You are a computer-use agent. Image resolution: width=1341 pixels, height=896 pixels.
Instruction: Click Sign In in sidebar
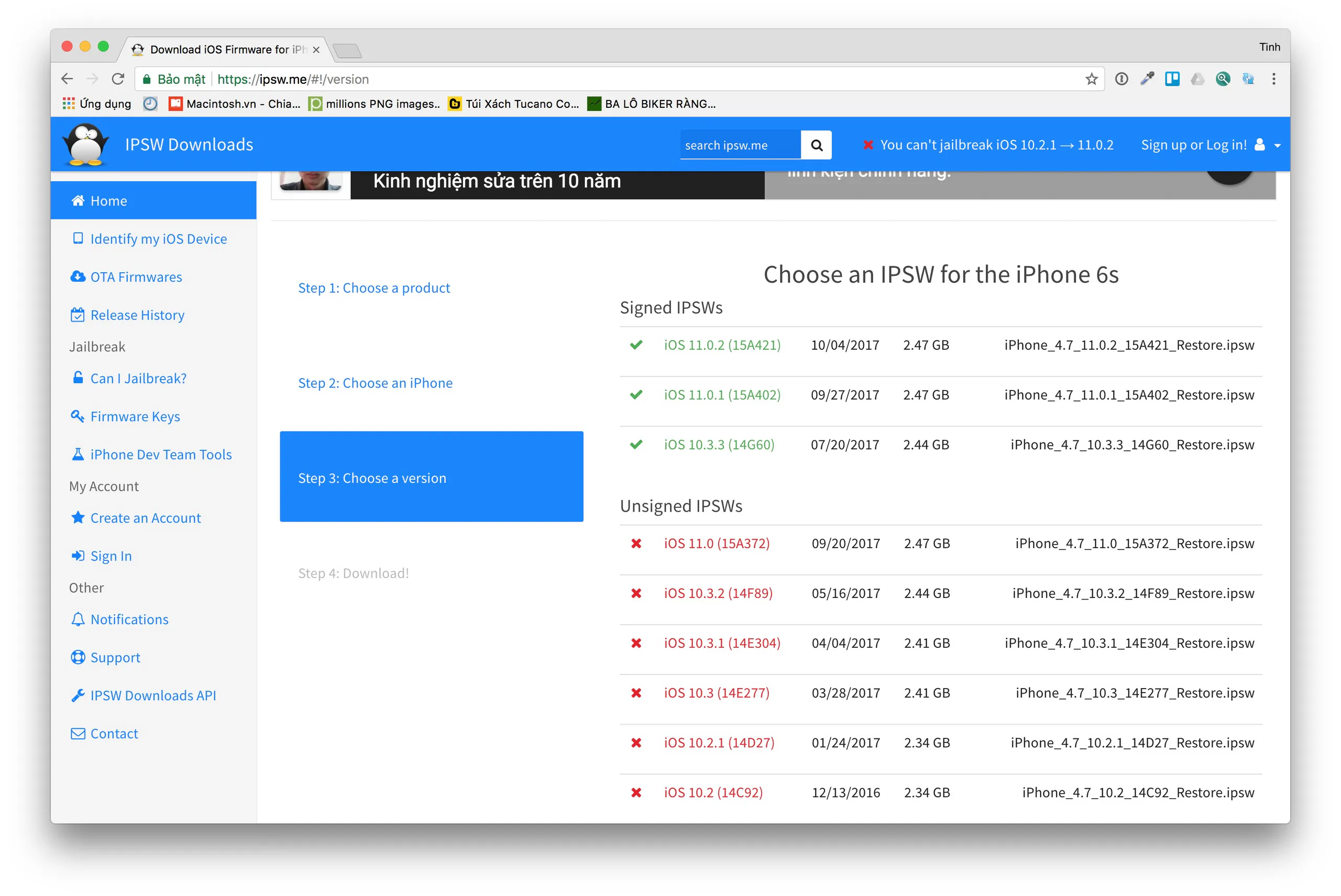click(101, 556)
